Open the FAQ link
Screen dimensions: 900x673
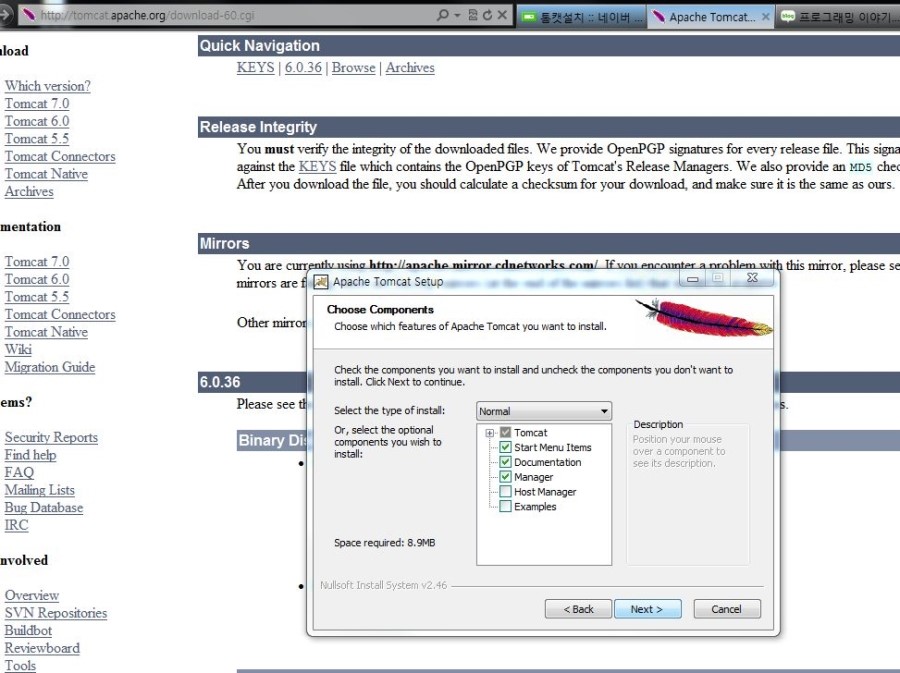pos(19,473)
